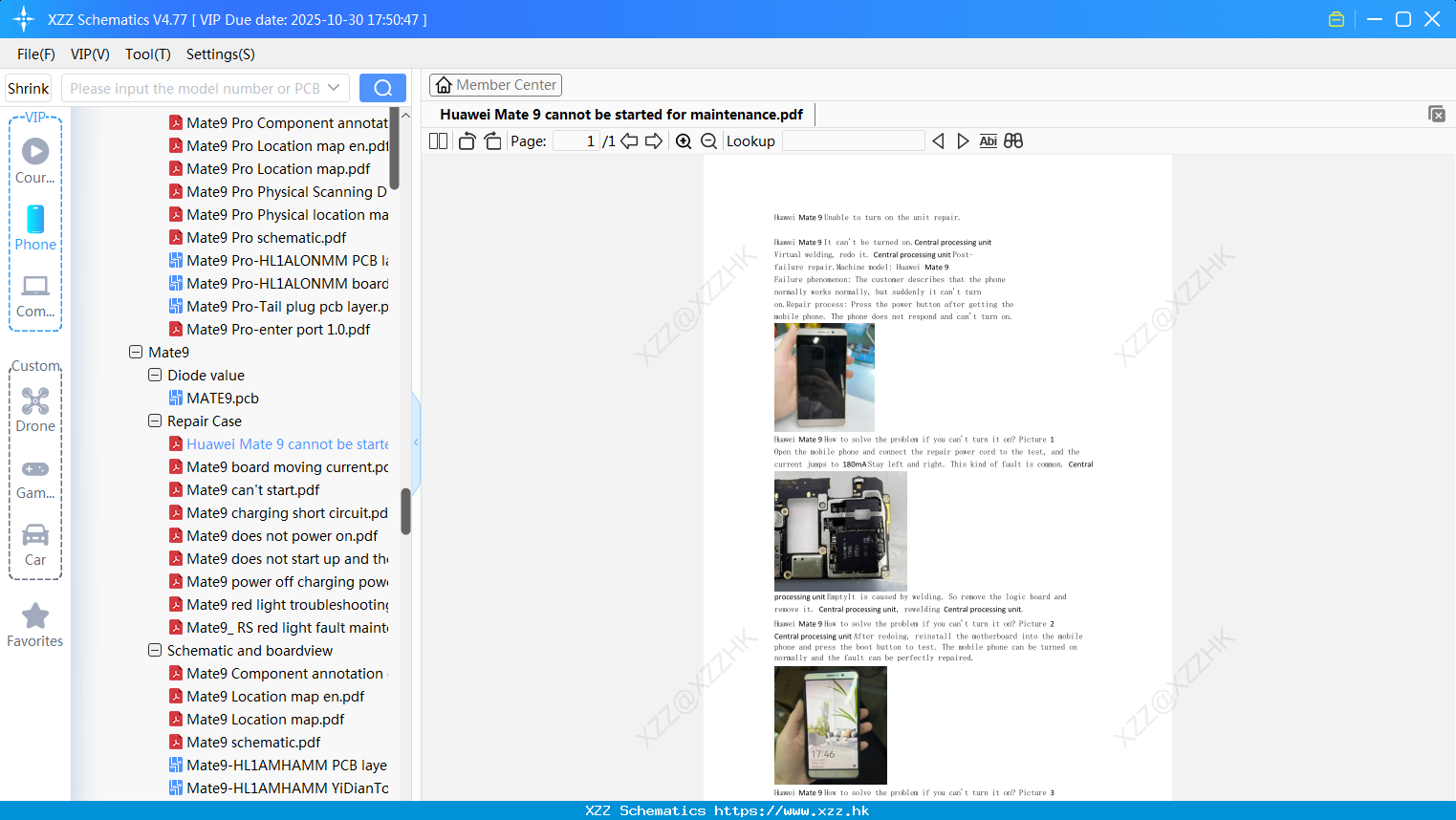Open the Settings(S) menu
This screenshot has width=1456, height=820.
[221, 54]
